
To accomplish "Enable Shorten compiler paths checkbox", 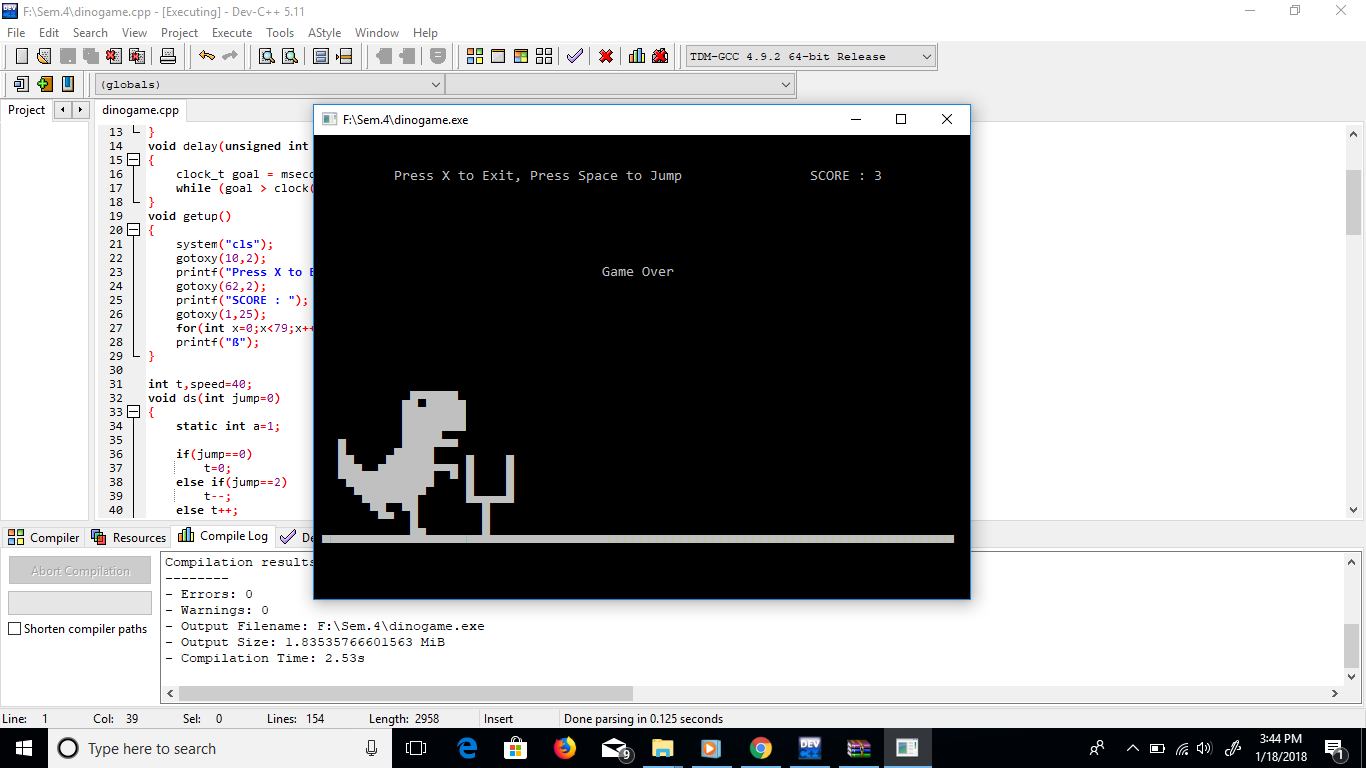I will tap(15, 629).
